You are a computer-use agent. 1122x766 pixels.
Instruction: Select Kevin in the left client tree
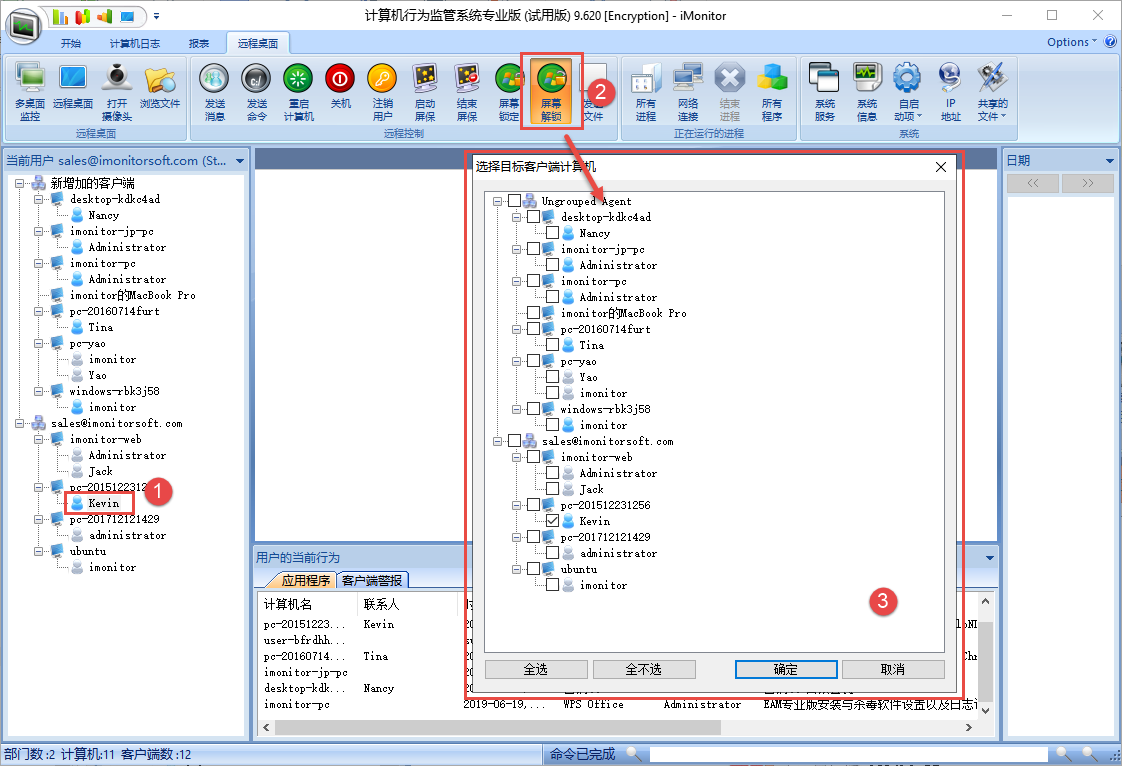103,503
